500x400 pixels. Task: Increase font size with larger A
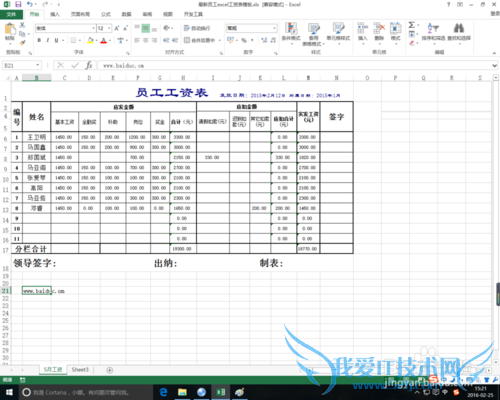(x=117, y=28)
